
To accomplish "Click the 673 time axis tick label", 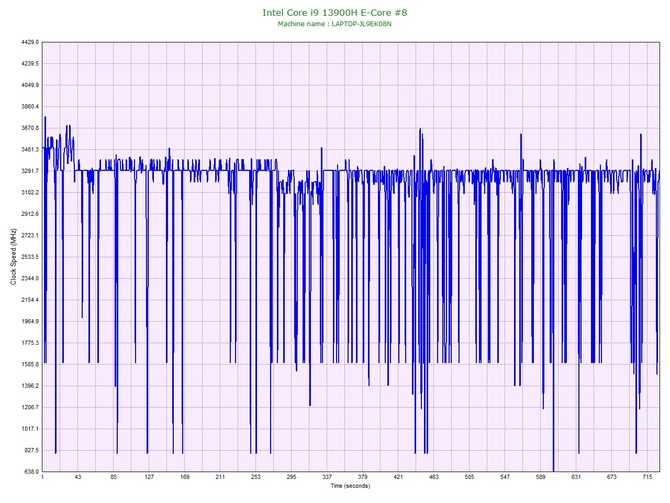I will [611, 477].
